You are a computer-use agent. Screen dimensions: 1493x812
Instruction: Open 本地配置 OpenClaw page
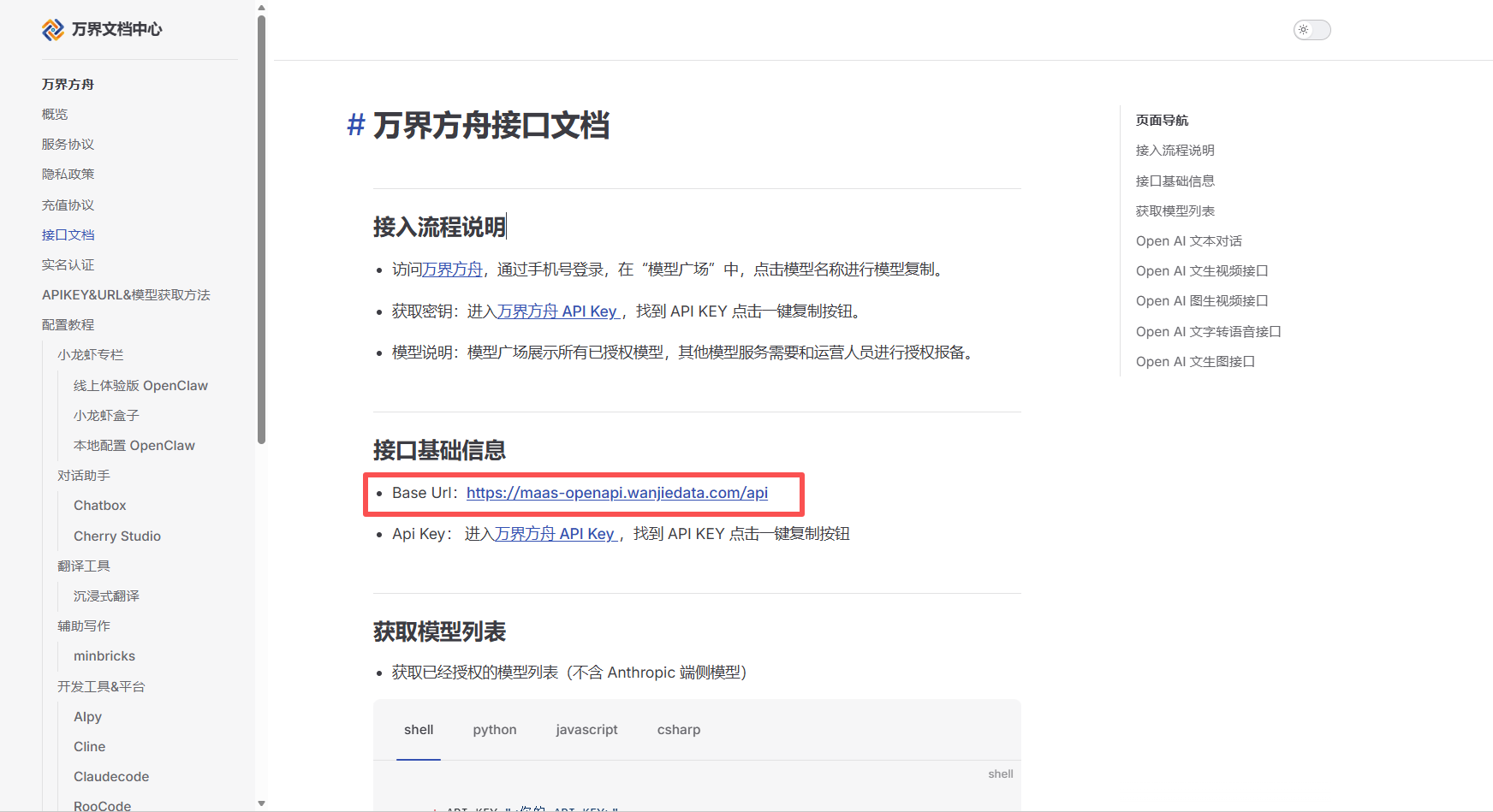click(x=134, y=445)
